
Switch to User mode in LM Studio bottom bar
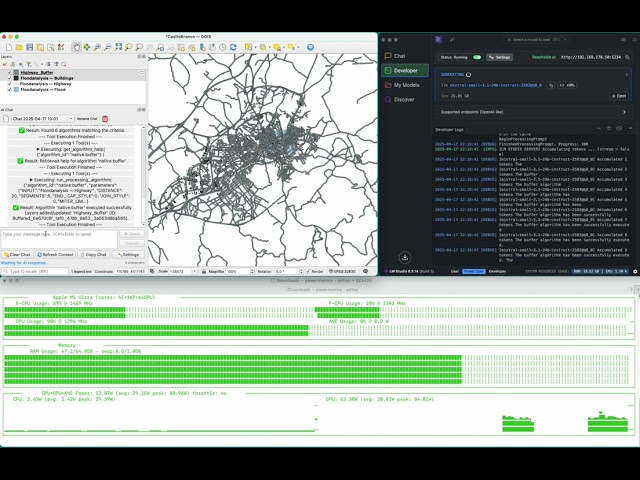point(454,271)
